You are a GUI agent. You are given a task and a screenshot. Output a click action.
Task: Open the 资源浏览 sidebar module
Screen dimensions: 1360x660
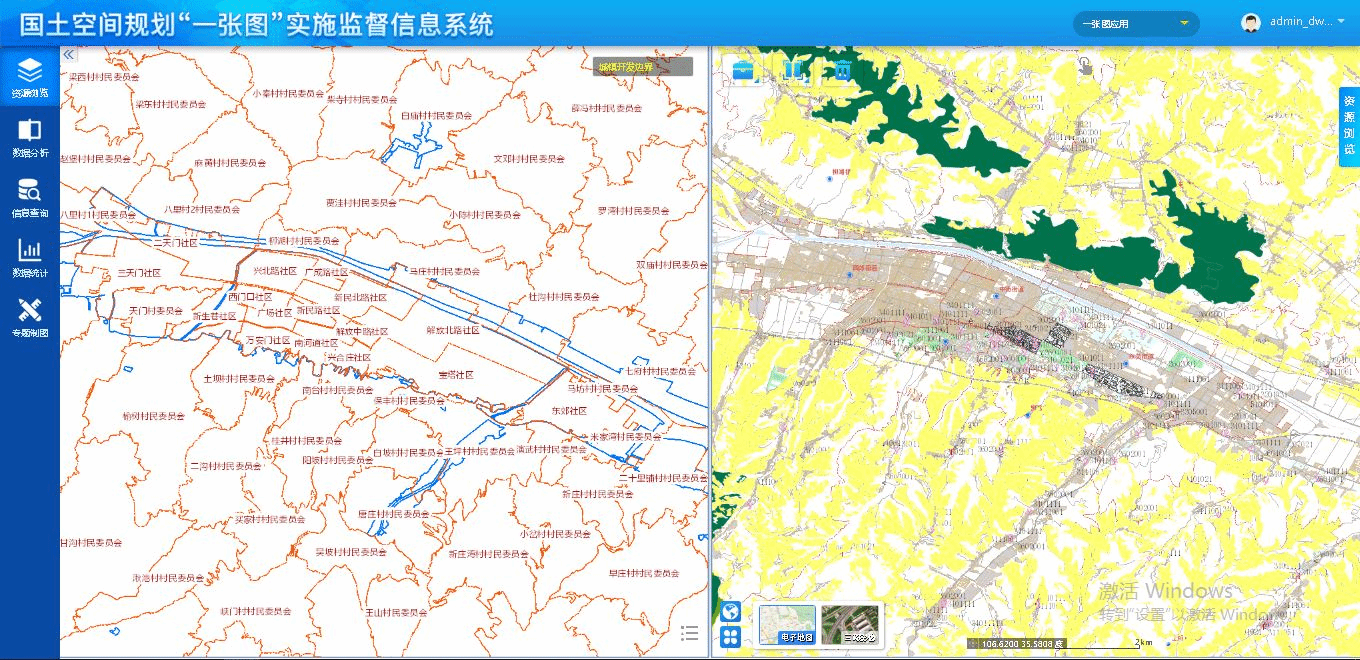pyautogui.click(x=30, y=78)
